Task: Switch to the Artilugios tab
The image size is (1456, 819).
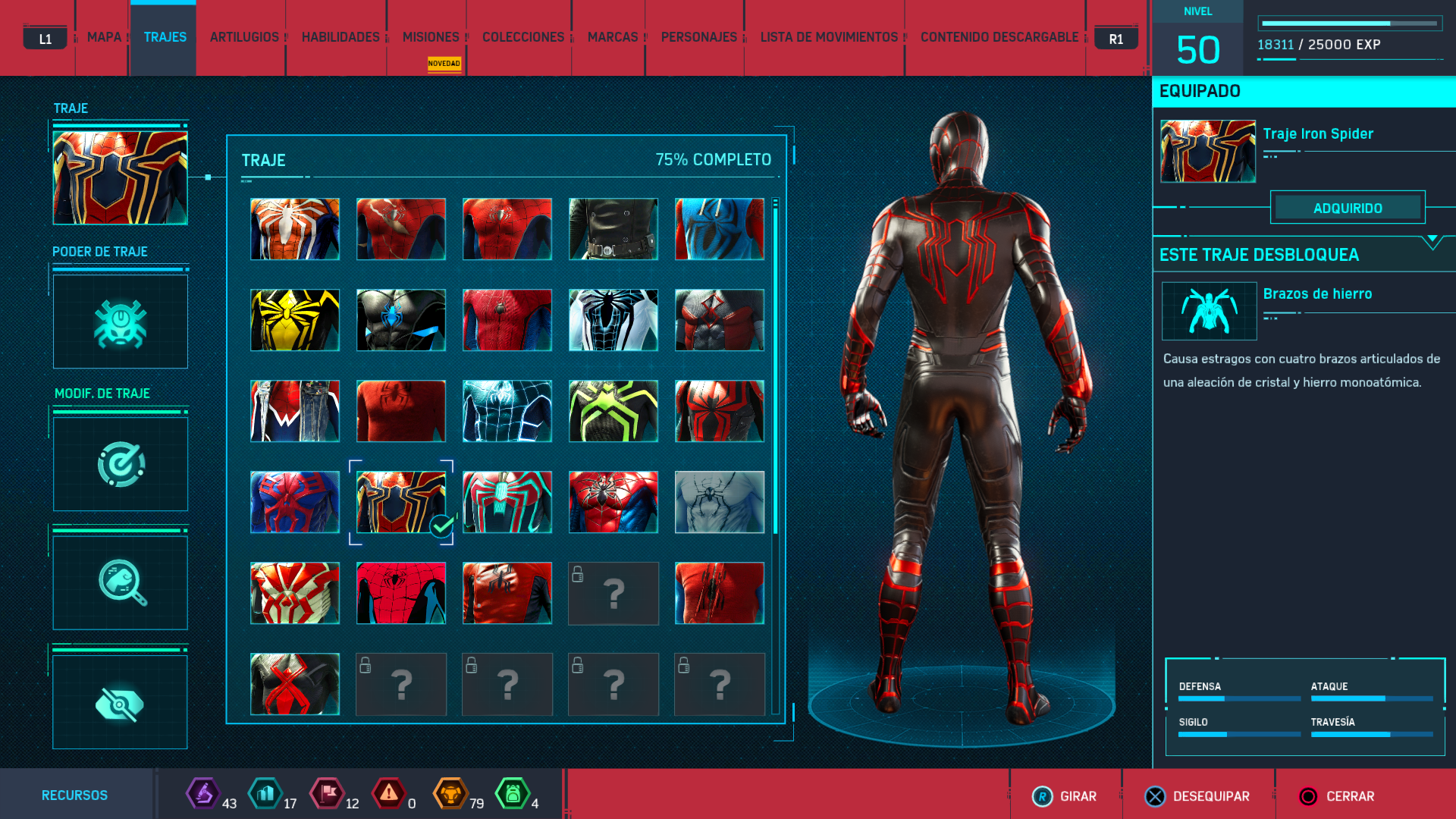Action: click(244, 37)
